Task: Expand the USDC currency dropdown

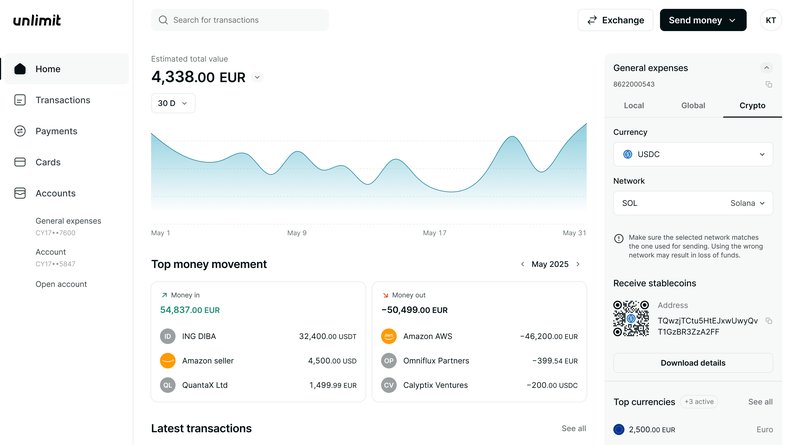Action: tap(693, 154)
